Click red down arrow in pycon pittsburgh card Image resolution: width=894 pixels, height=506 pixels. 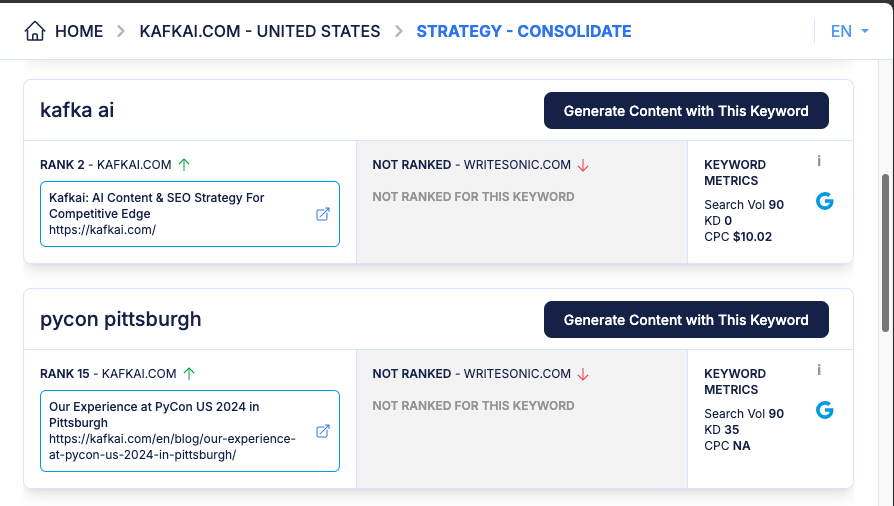tap(584, 374)
